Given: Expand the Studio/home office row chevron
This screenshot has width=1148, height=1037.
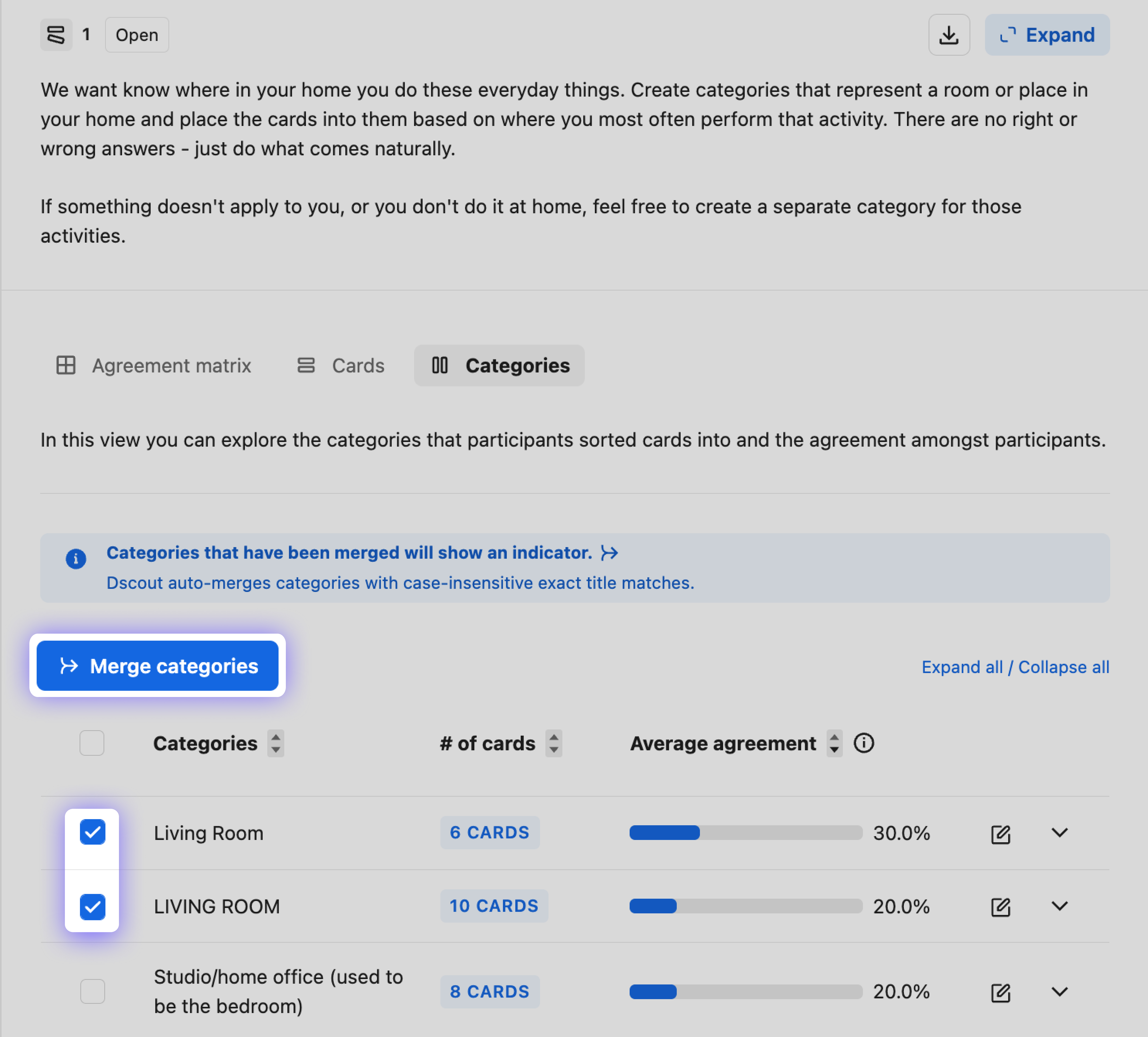Looking at the screenshot, I should click(x=1059, y=991).
